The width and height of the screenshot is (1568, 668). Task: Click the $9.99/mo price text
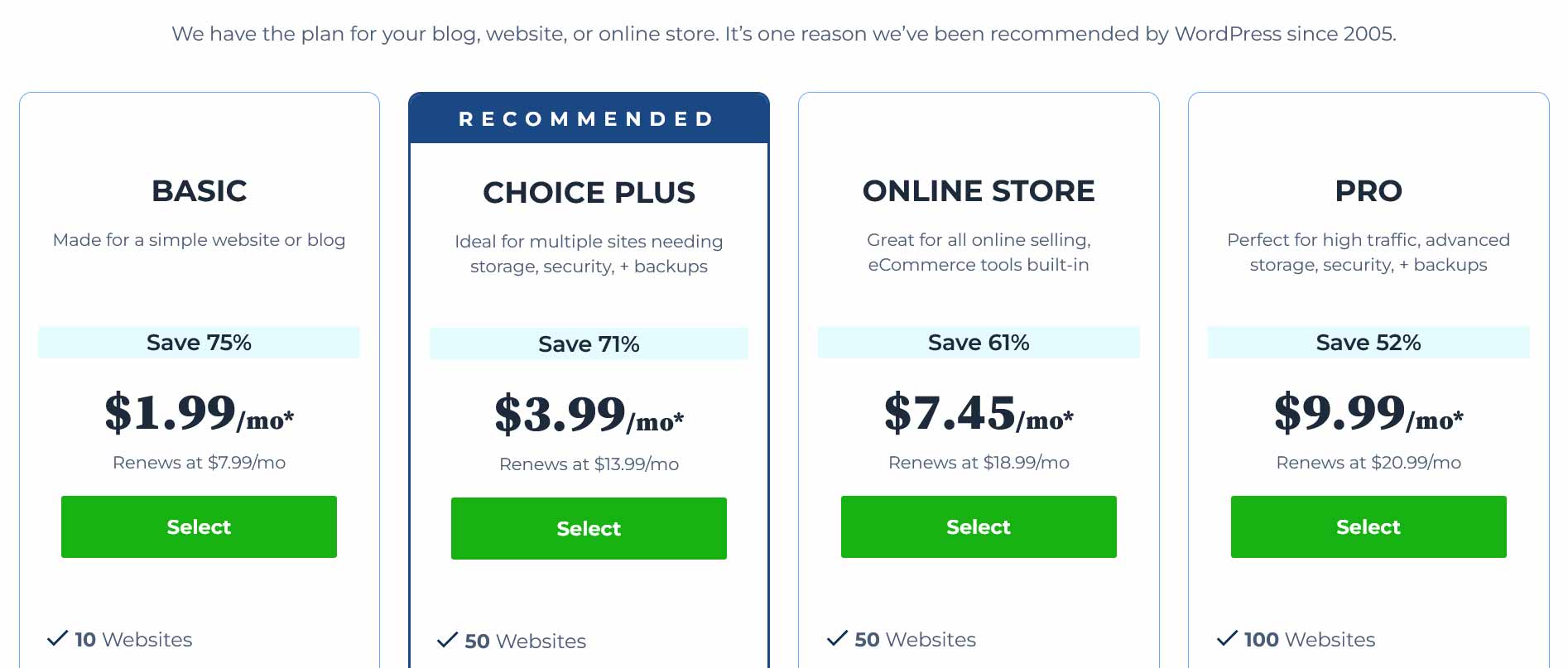click(x=1368, y=413)
